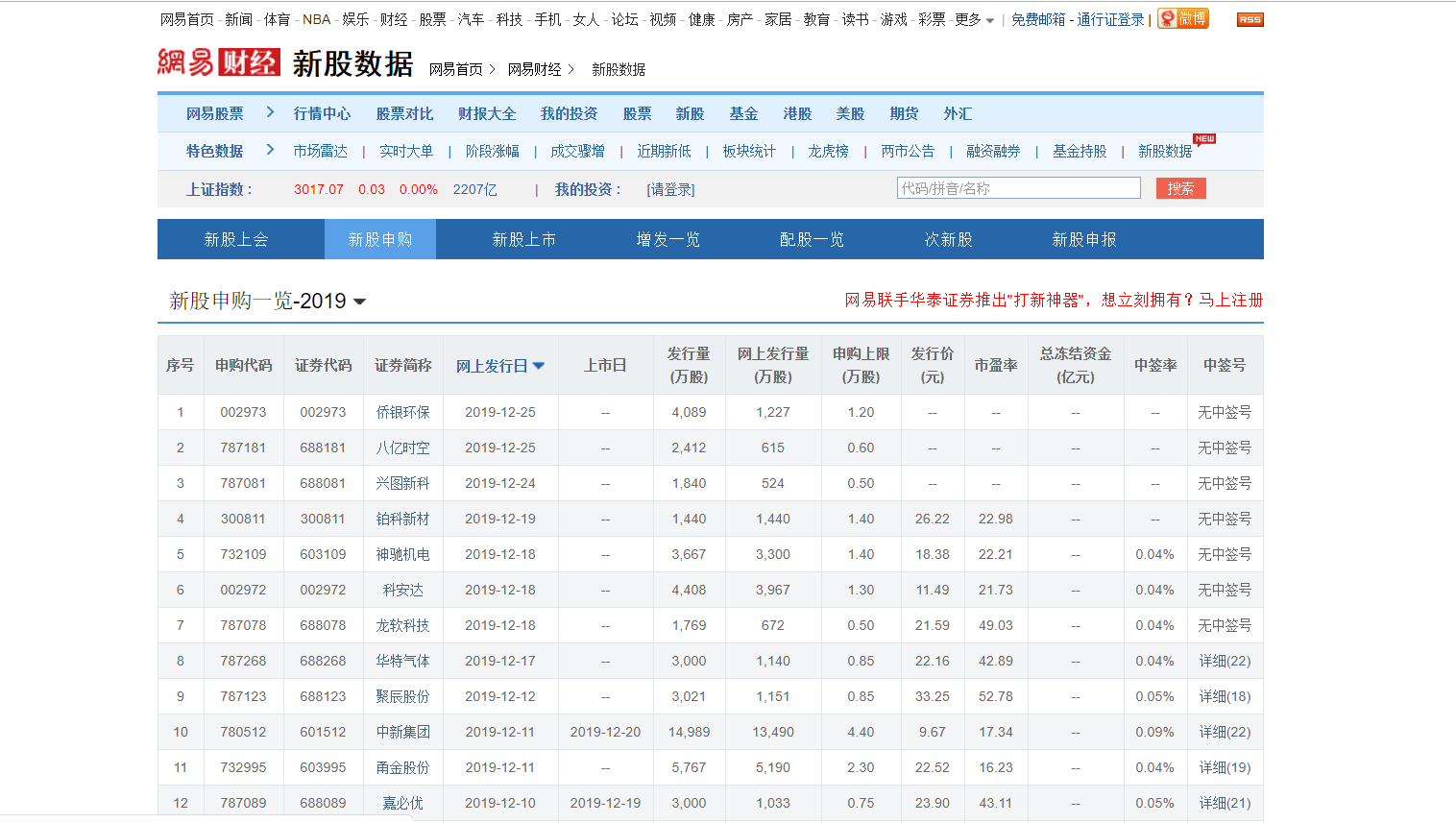Screen dimensions: 1456x823
Task: Open the 华特气体 stock link
Action: tap(402, 661)
